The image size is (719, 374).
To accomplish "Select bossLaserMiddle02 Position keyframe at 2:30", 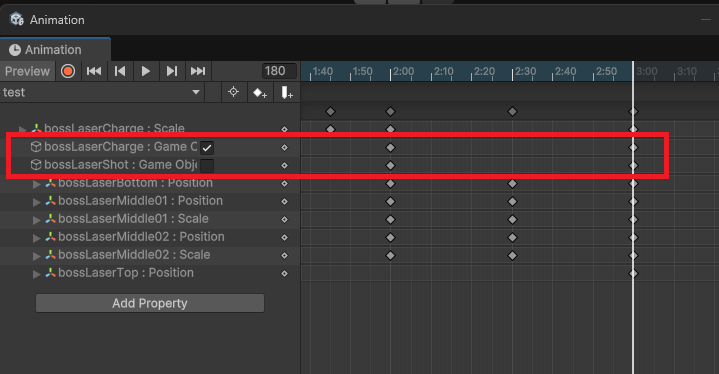I will click(512, 237).
